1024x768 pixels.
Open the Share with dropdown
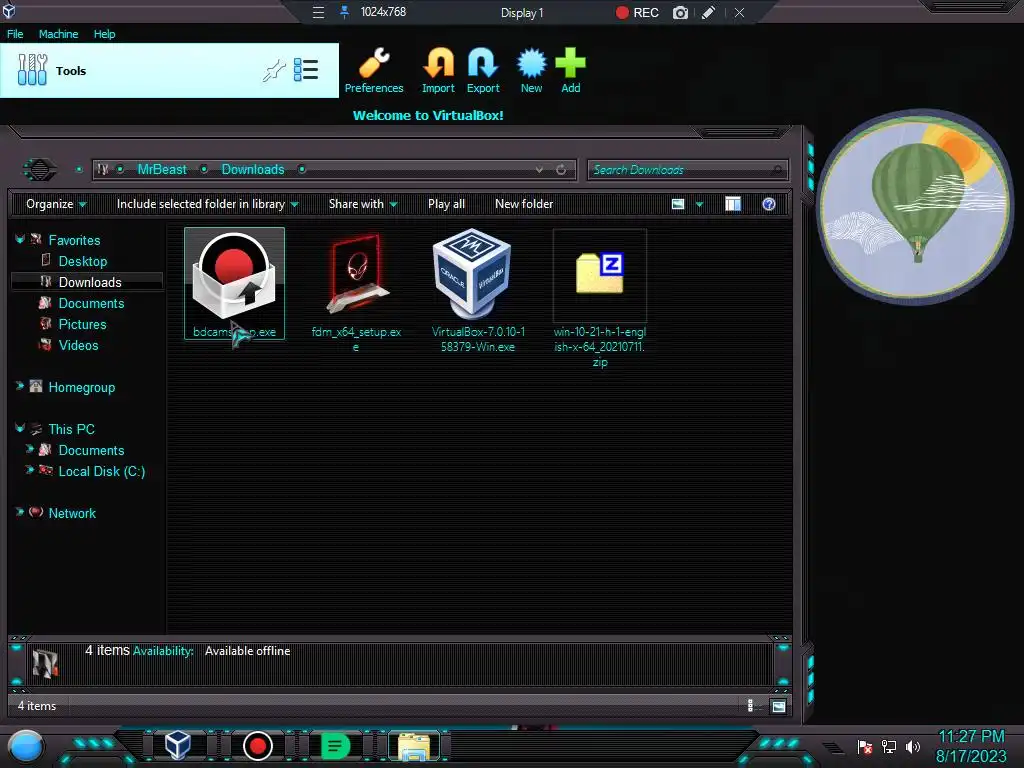[x=363, y=204]
